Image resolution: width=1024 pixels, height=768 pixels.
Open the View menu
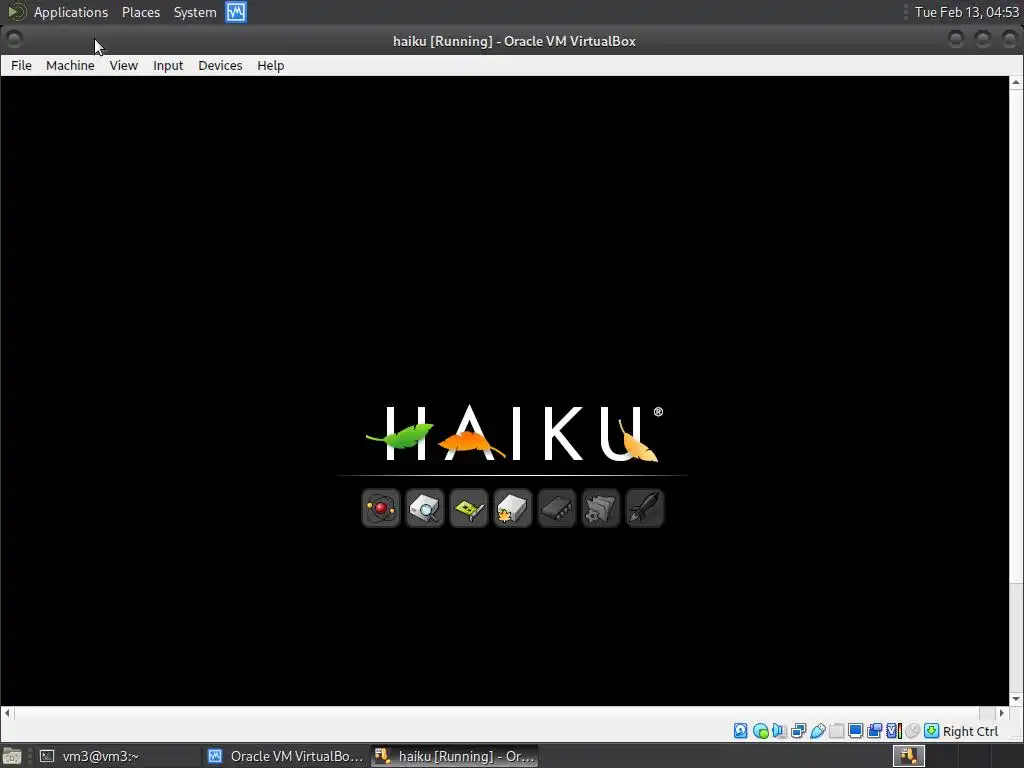point(123,65)
